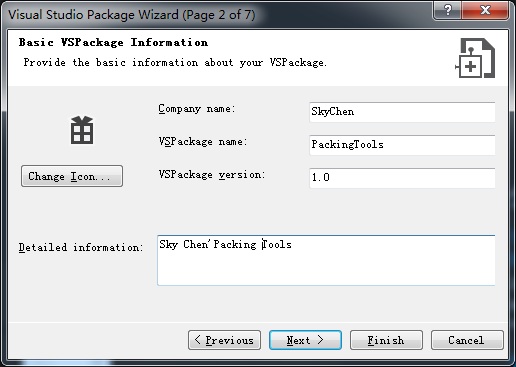Click the 'Provide the basic information' description text
The image size is (516, 367).
(x=175, y=63)
